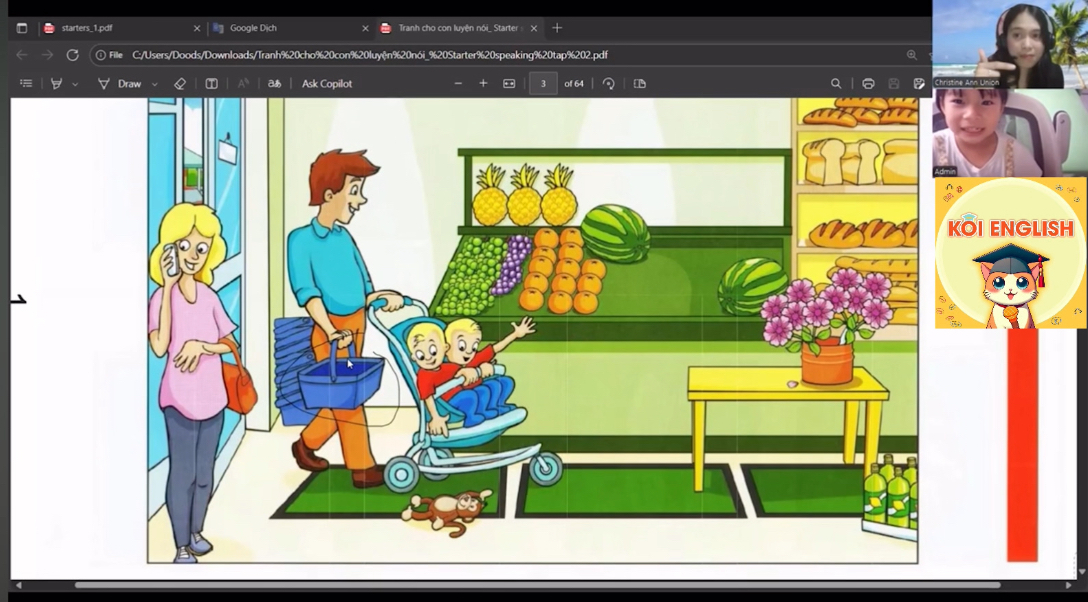Click the translate あ icon

pyautogui.click(x=275, y=83)
